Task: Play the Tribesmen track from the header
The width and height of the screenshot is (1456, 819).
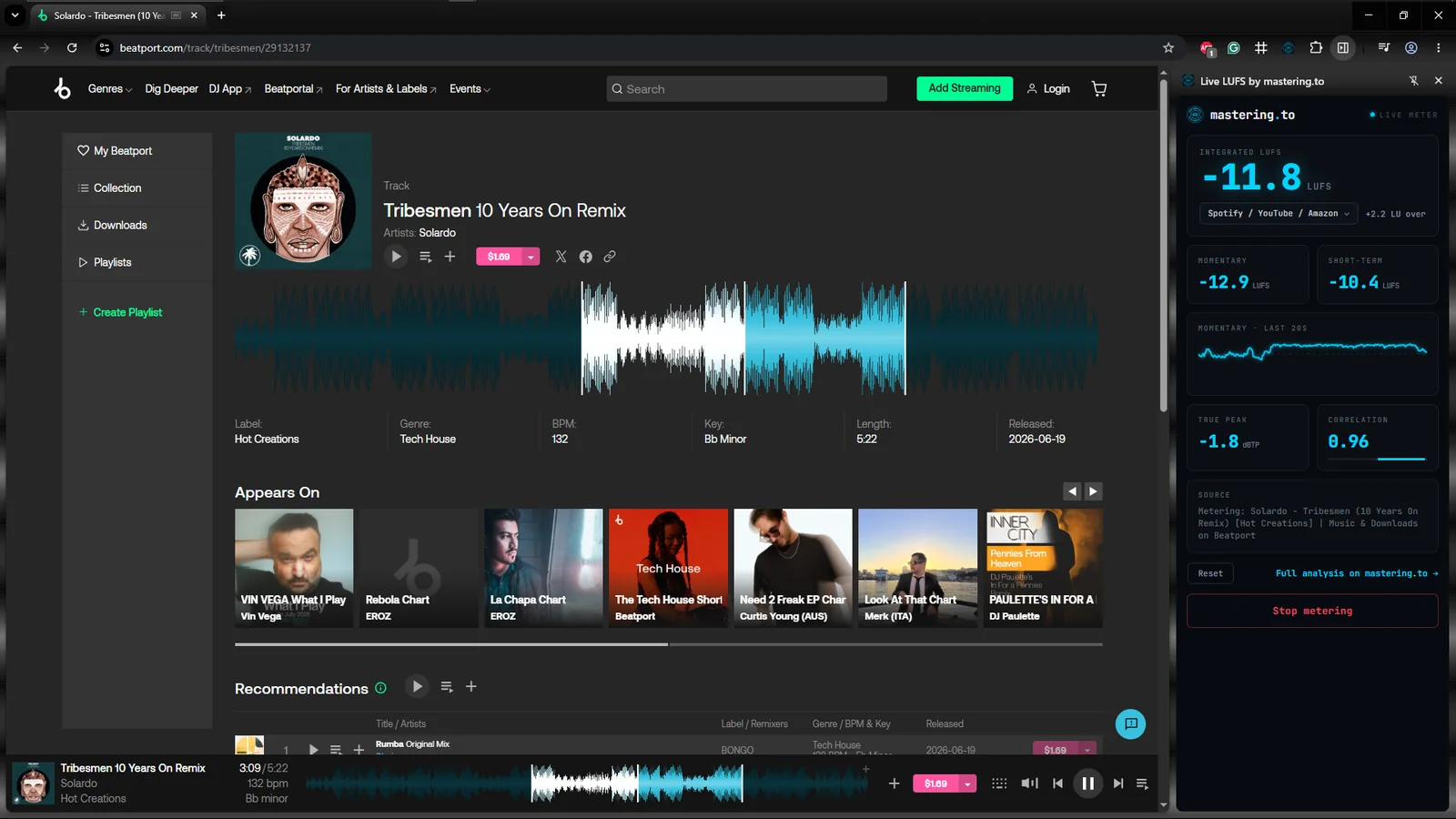Action: pyautogui.click(x=396, y=257)
